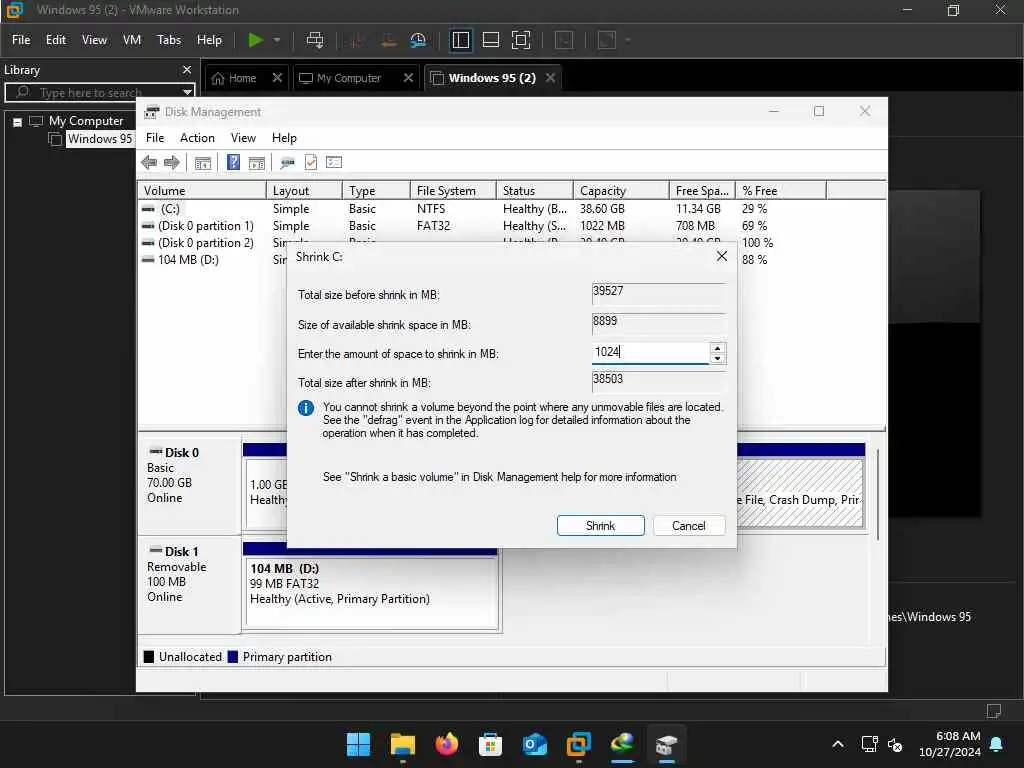Click the rightmost settings list toolbar icon

tap(334, 162)
